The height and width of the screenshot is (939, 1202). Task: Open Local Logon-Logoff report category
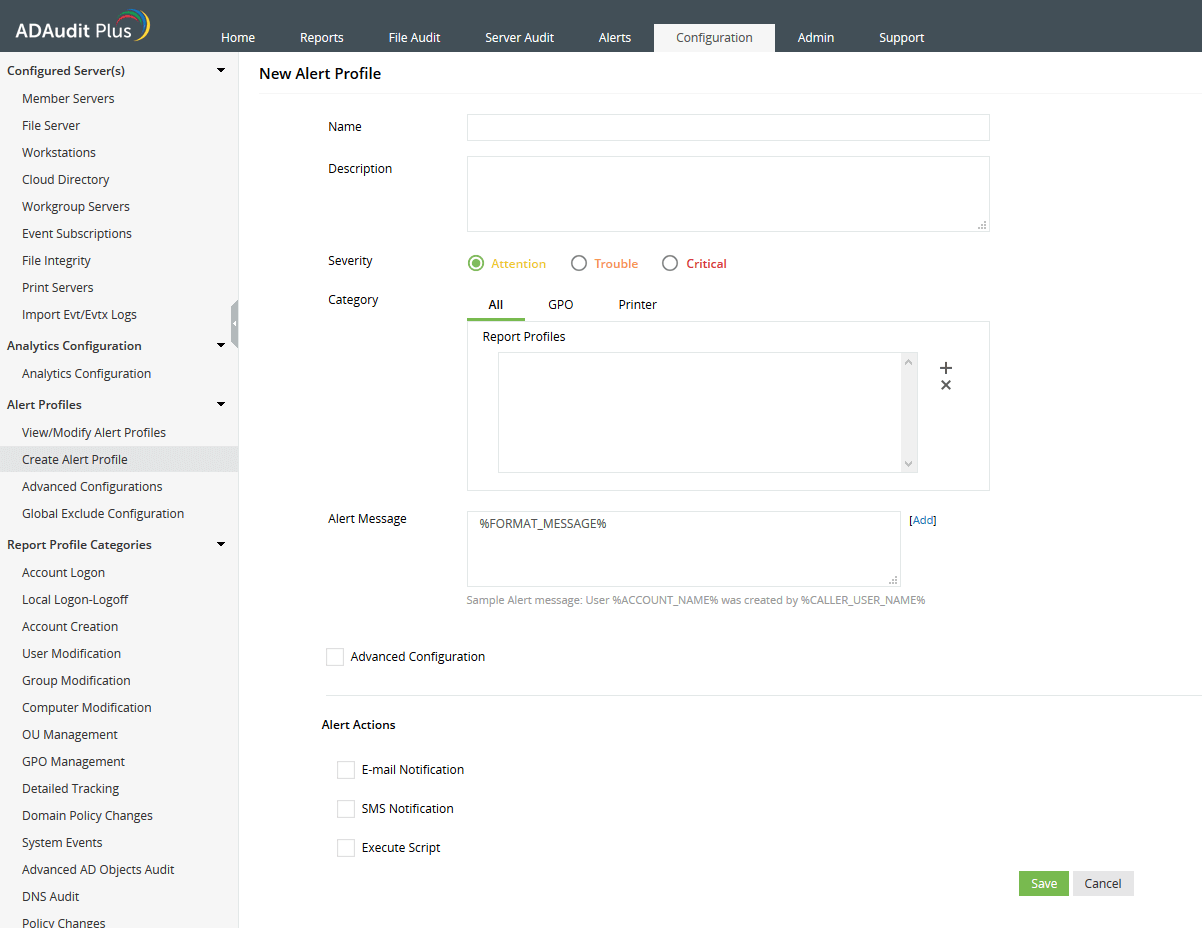click(75, 600)
